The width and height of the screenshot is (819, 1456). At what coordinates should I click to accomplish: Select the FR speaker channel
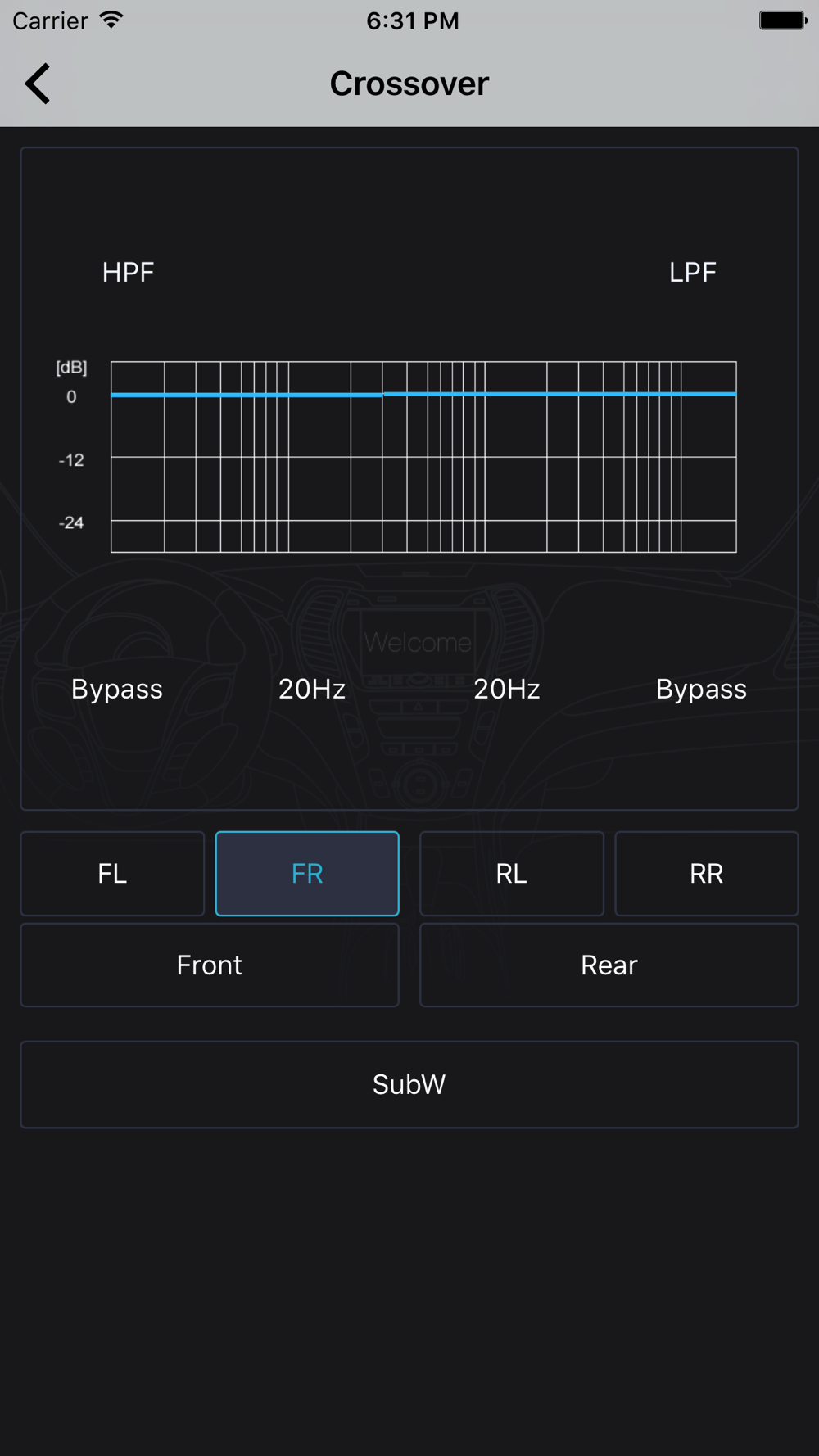click(307, 874)
